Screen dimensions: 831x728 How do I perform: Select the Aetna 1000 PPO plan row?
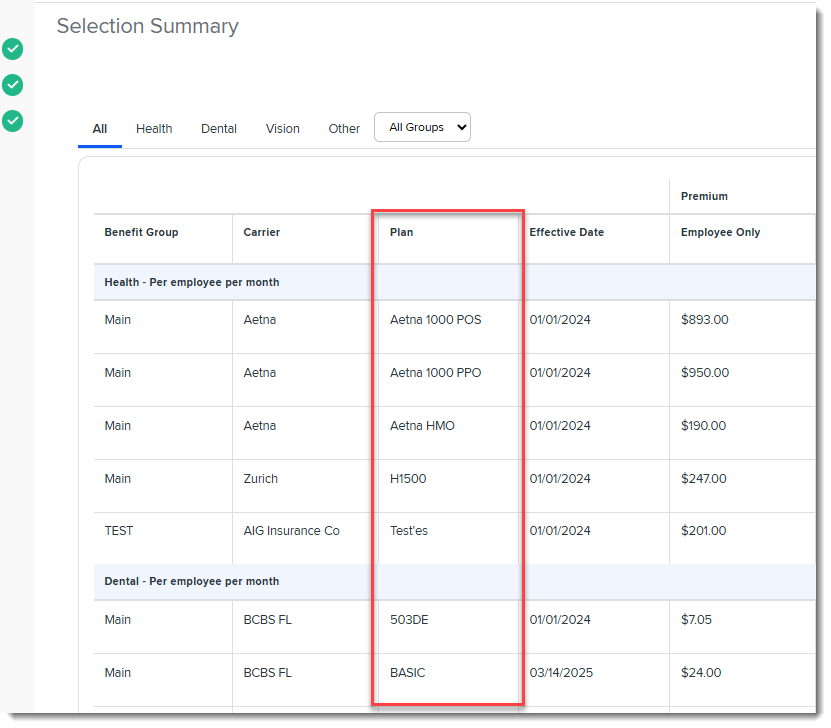pyautogui.click(x=435, y=373)
